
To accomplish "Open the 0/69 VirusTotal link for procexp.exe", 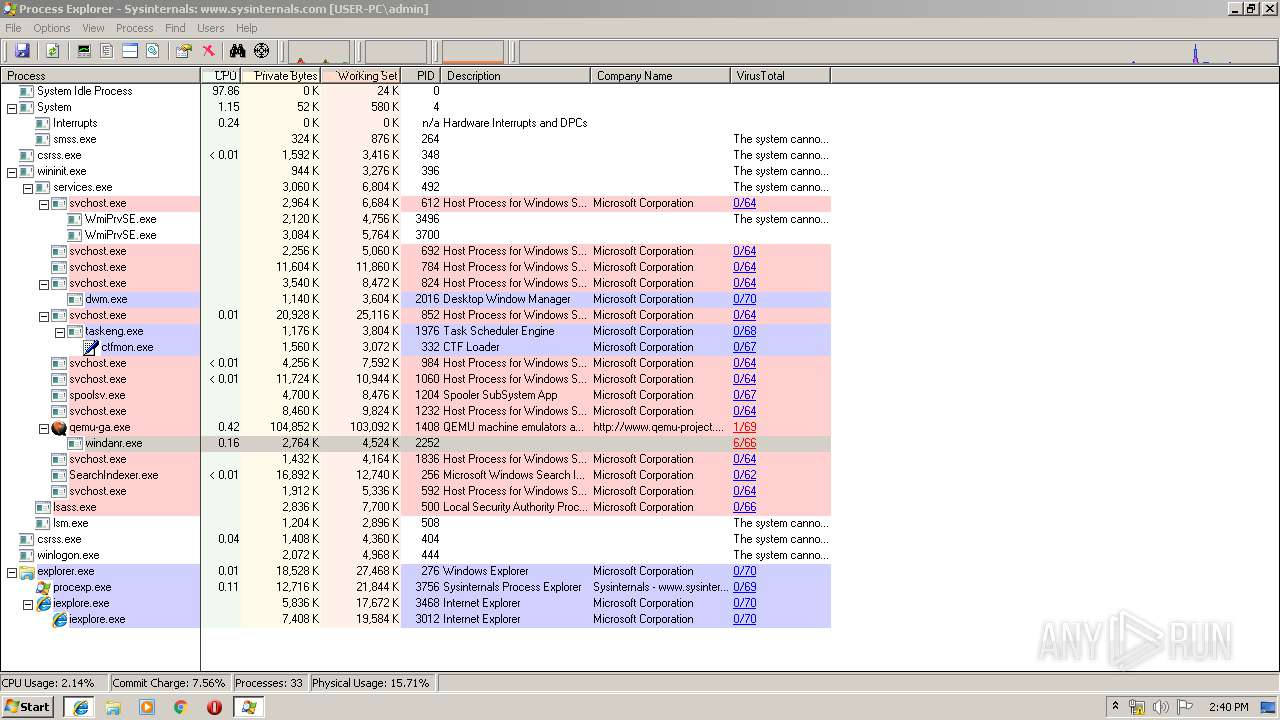I will [744, 587].
